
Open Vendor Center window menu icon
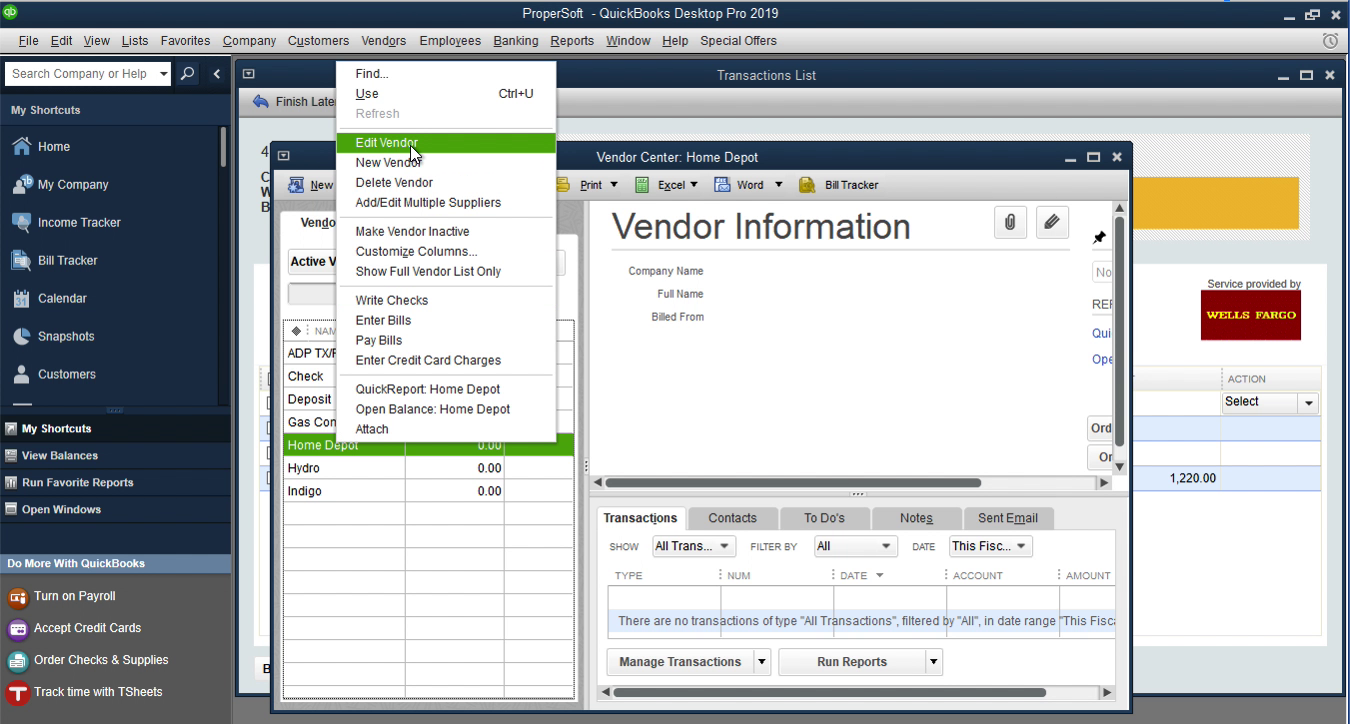point(284,156)
